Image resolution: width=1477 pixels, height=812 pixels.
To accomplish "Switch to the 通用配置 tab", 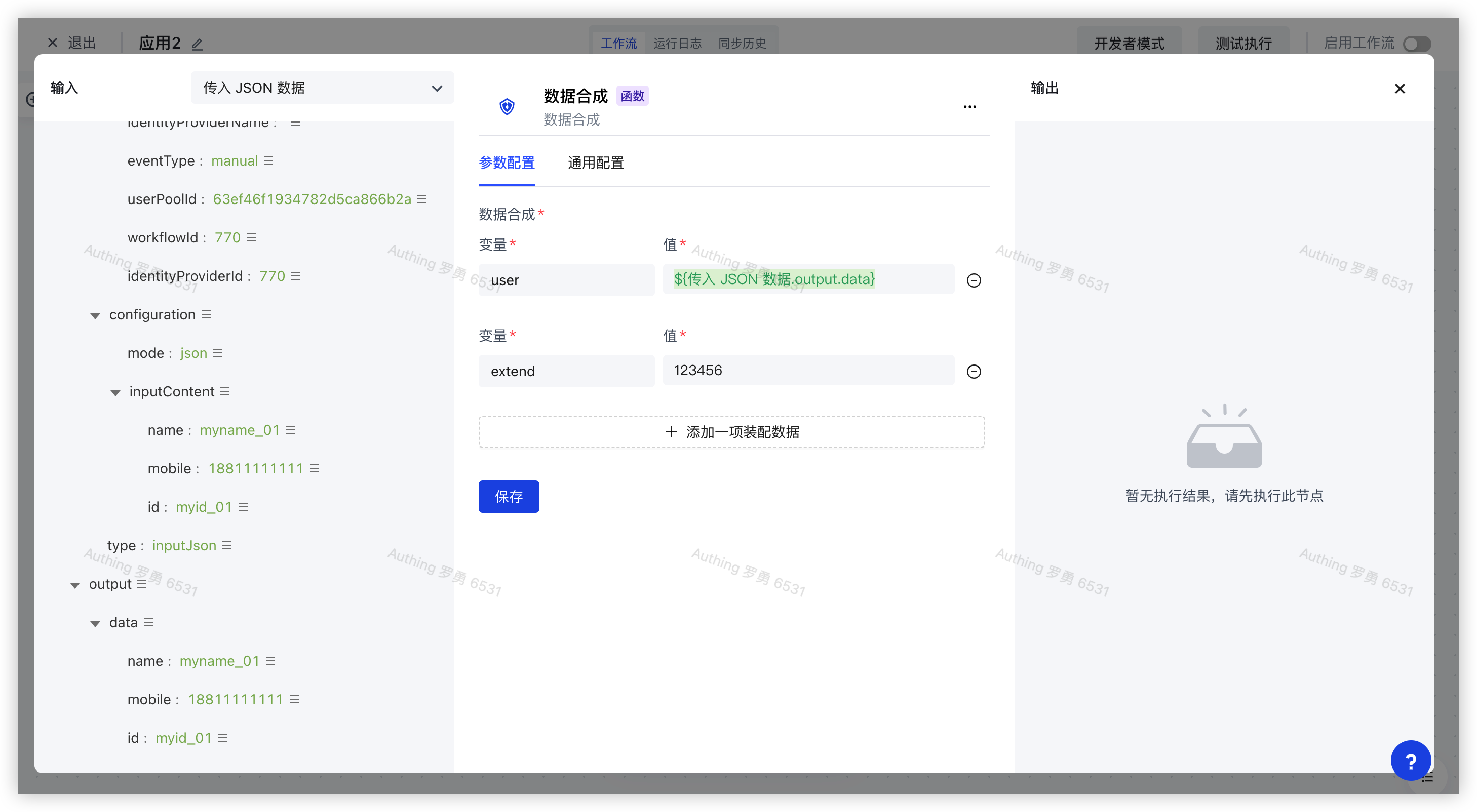I will (x=596, y=163).
